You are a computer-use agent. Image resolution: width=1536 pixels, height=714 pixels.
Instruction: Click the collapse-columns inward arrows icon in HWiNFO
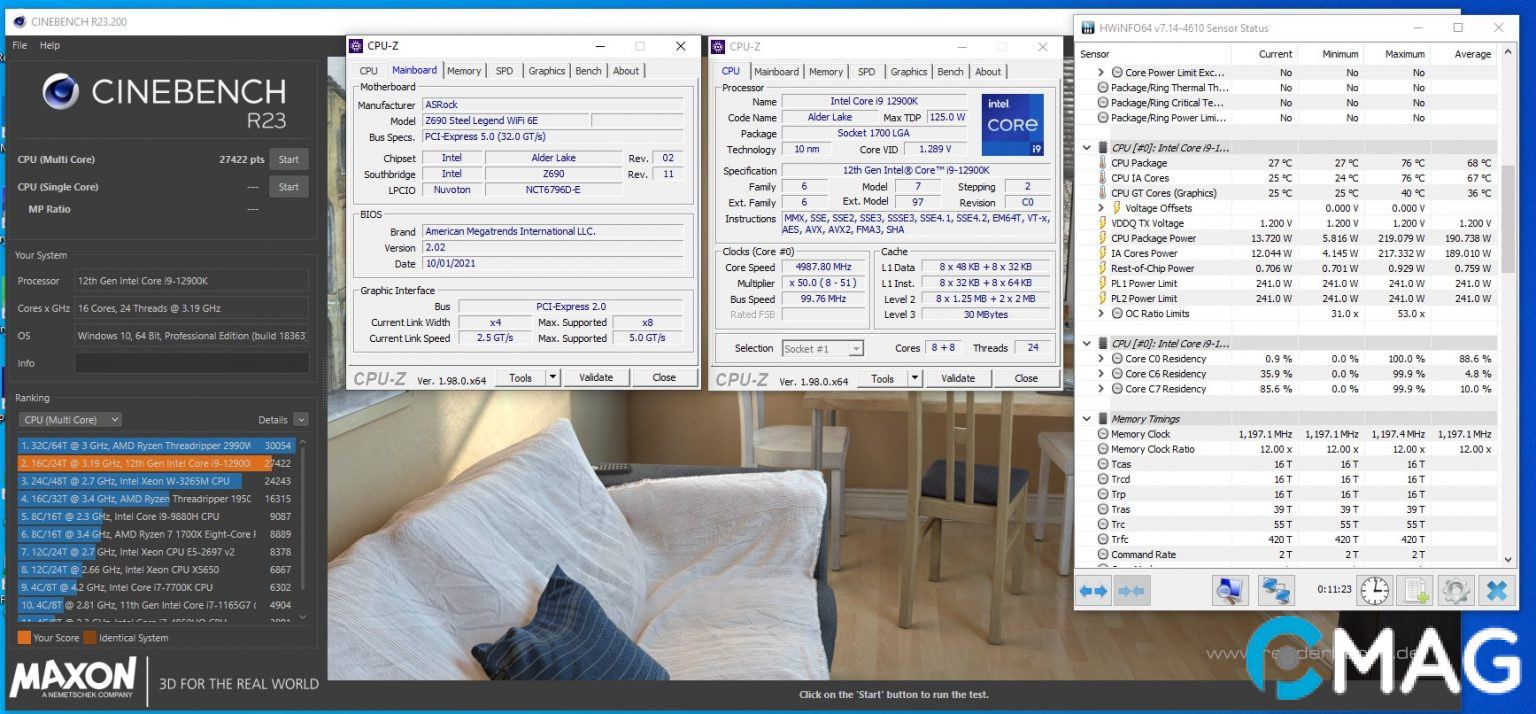(x=1131, y=591)
